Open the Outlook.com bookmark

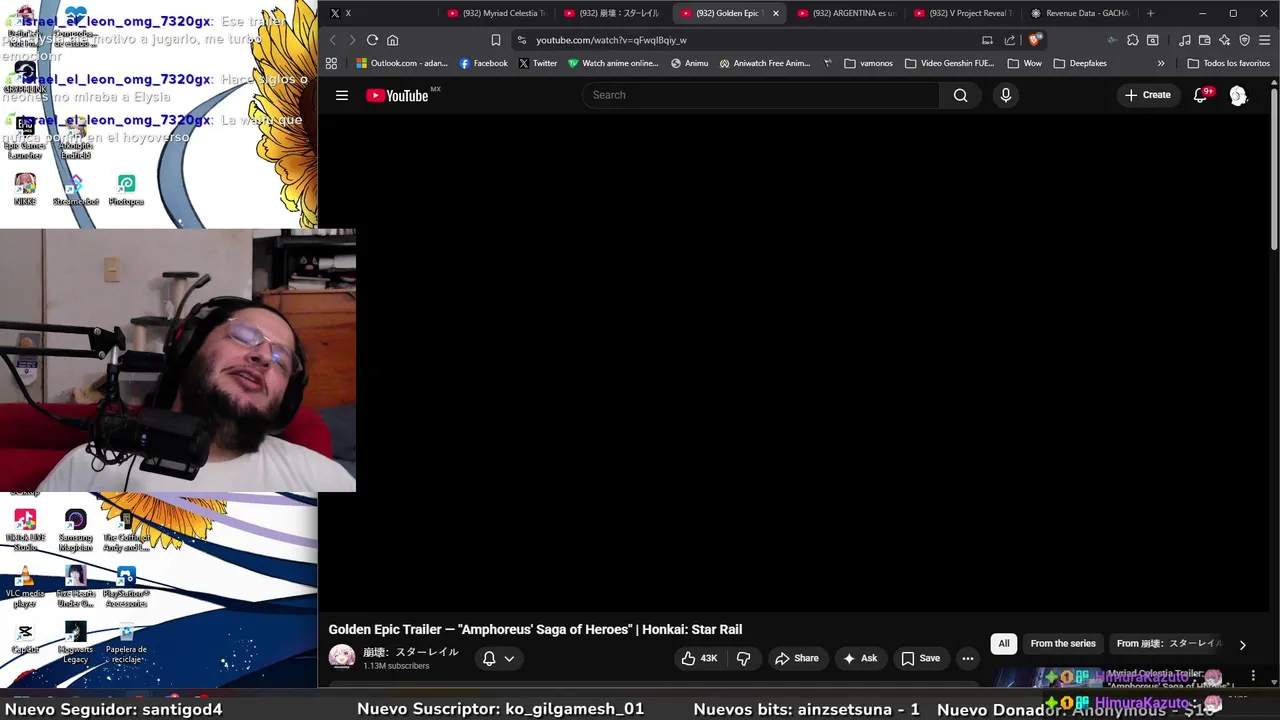pyautogui.click(x=402, y=63)
